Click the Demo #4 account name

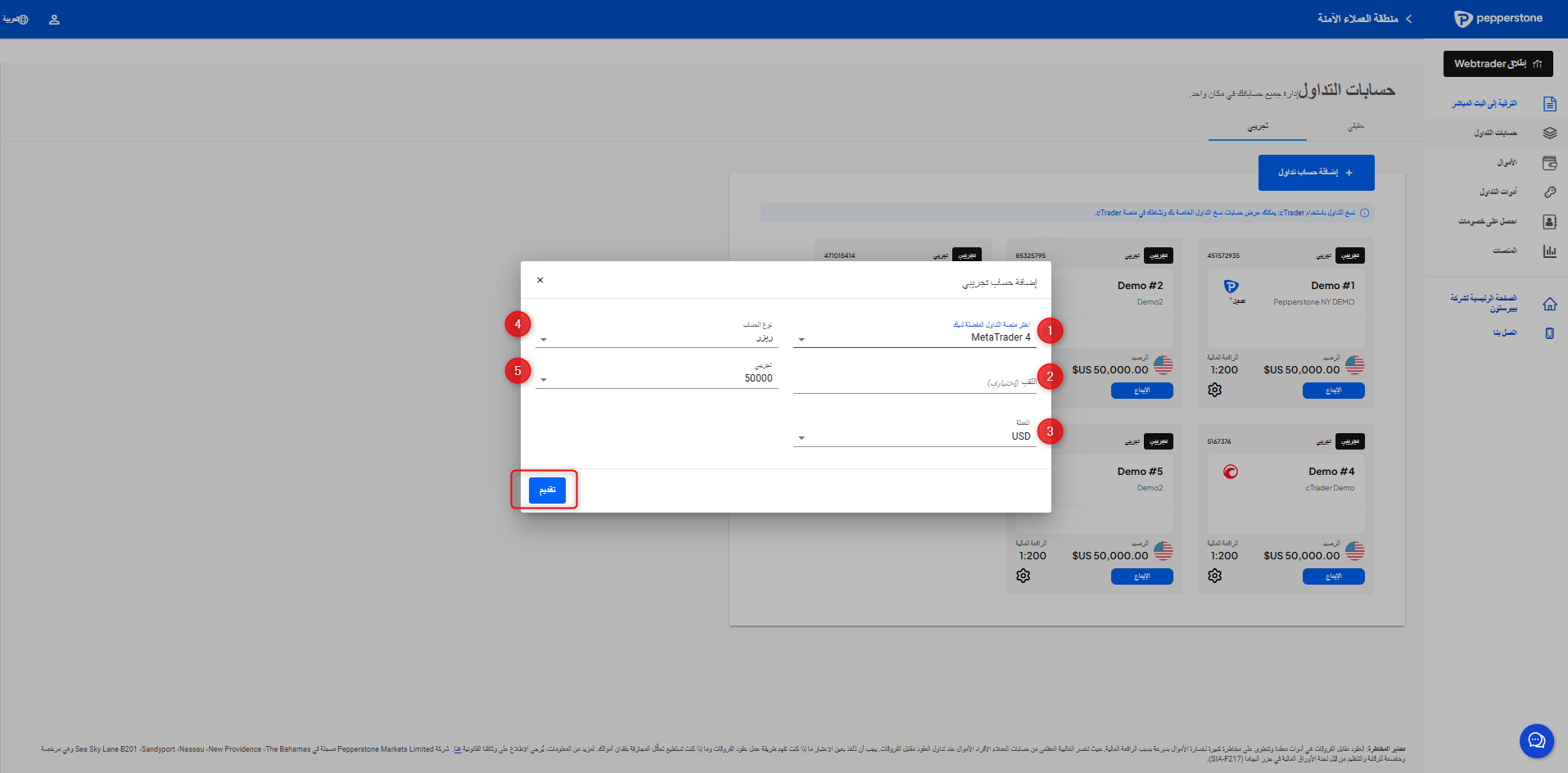point(1331,472)
